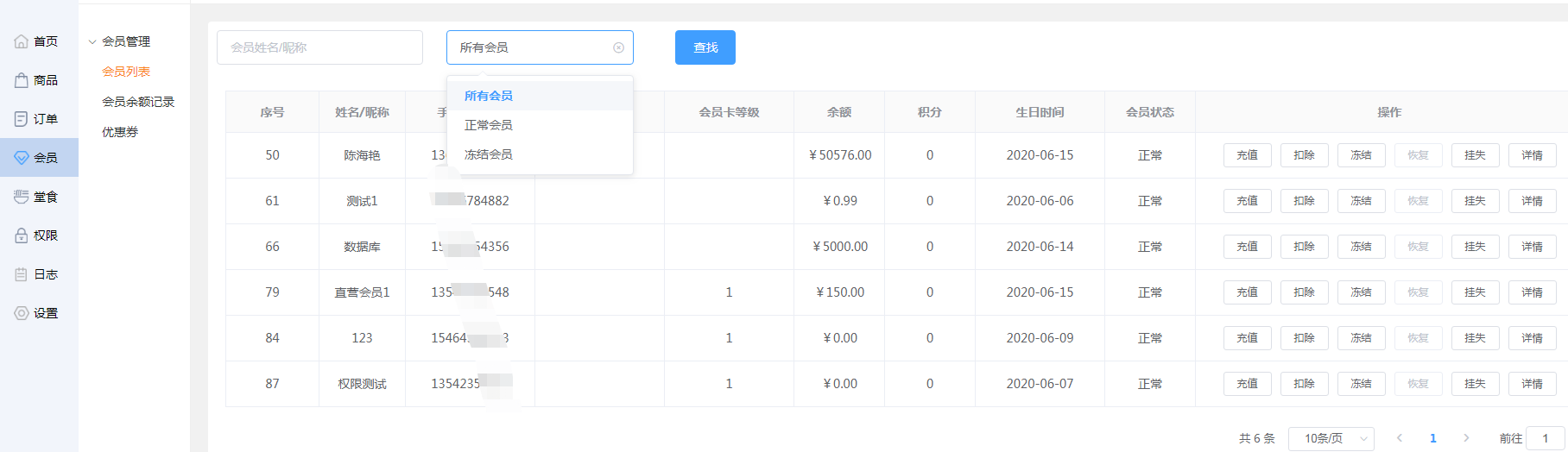The width and height of the screenshot is (1568, 452).
Task: Click the 设置 settings gear icon
Action: click(22, 313)
